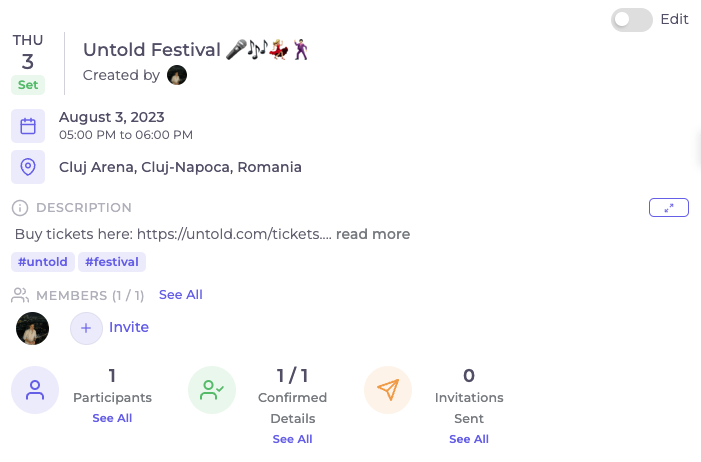701x462 pixels.
Task: Open See All next to Members
Action: click(181, 295)
